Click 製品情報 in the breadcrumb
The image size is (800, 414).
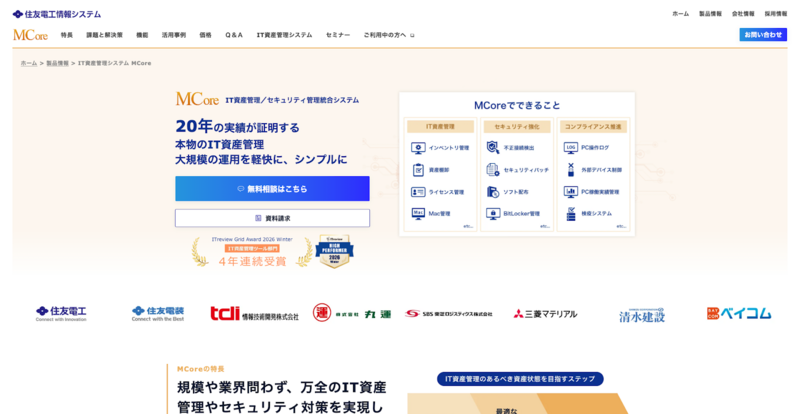pos(58,63)
